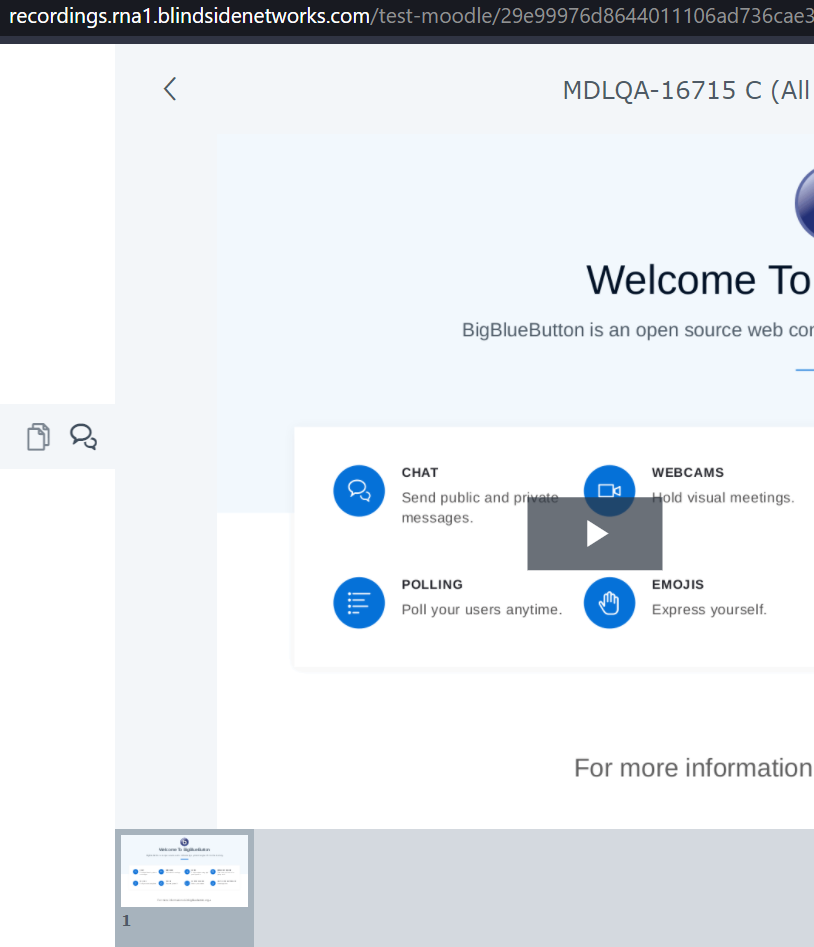Click the blue Emojis hand icon

(x=609, y=603)
